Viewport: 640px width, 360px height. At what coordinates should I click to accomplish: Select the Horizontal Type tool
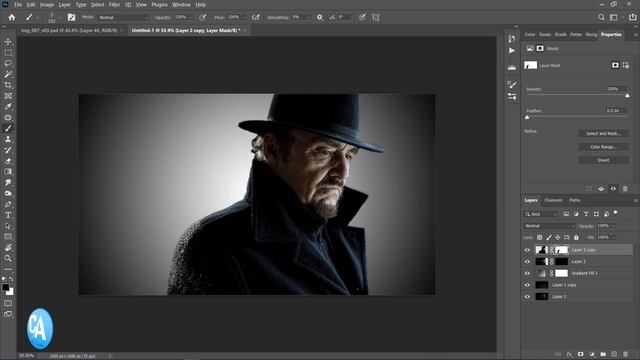[x=8, y=215]
